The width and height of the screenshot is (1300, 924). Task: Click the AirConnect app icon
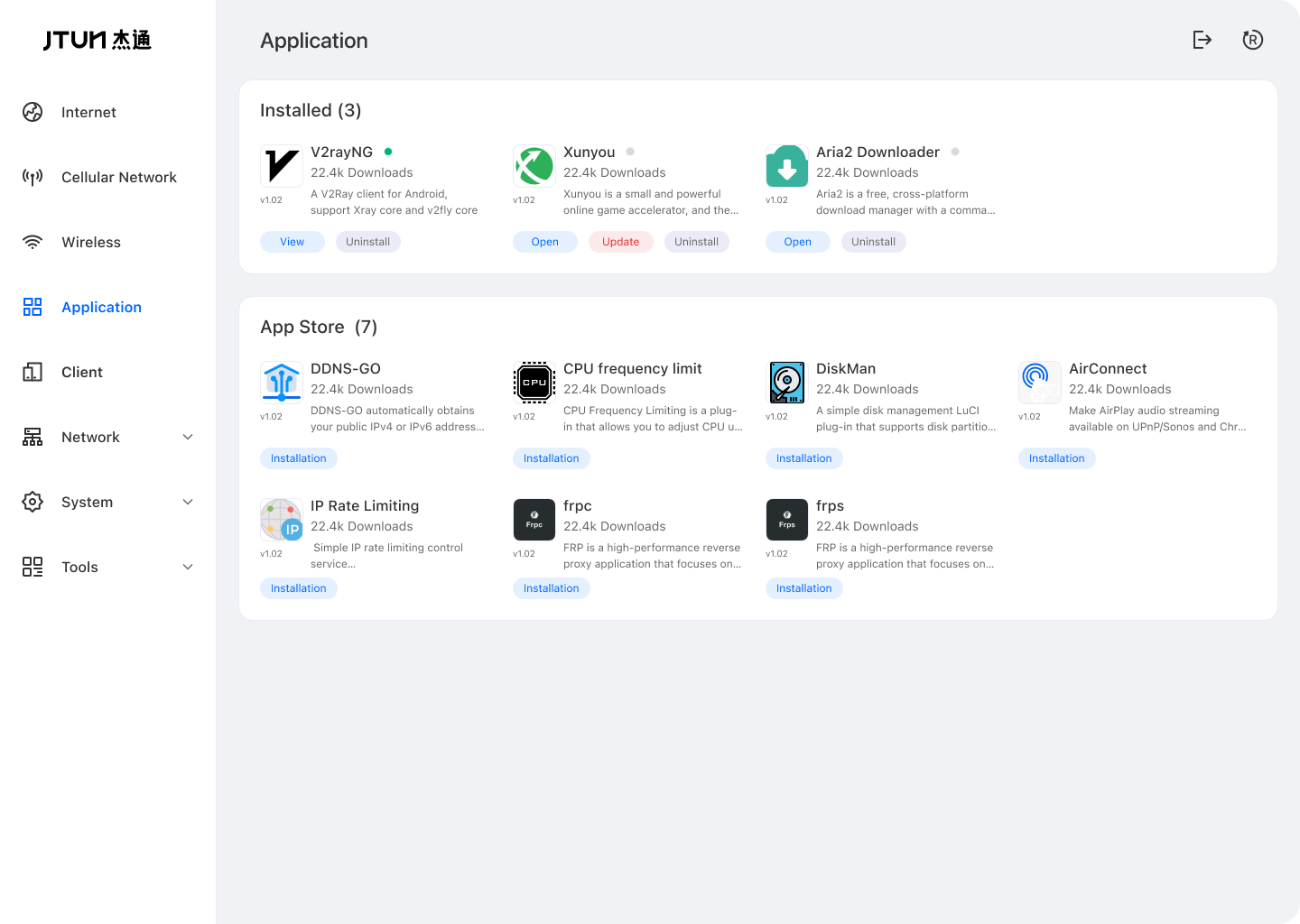tap(1040, 383)
